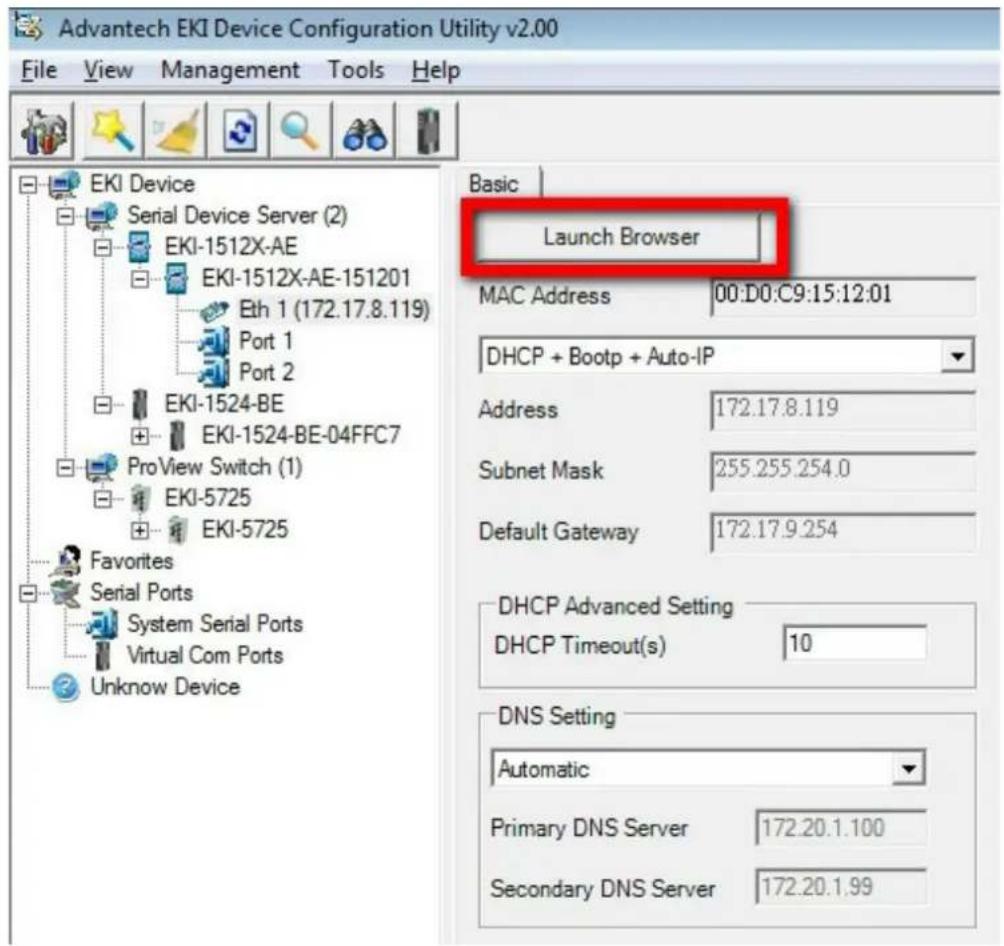The height and width of the screenshot is (946, 1004).
Task: Collapse the EKI-1512X-AE model branch
Action: [x=102, y=248]
